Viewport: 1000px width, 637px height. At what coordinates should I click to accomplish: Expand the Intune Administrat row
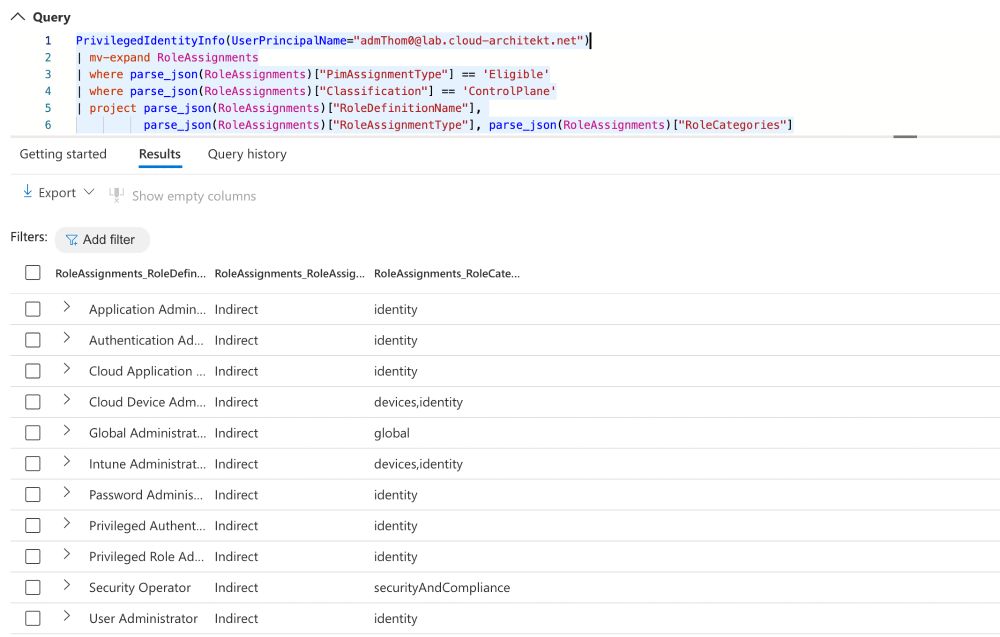(x=66, y=462)
